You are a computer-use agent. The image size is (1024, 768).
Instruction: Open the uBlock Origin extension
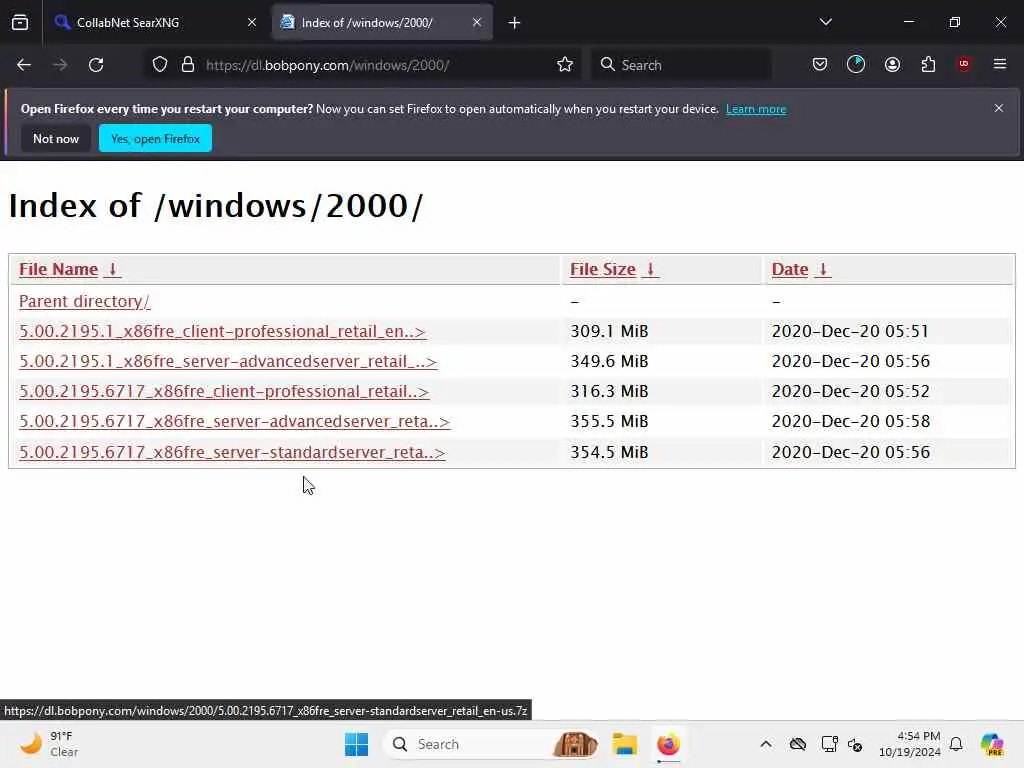[x=964, y=64]
